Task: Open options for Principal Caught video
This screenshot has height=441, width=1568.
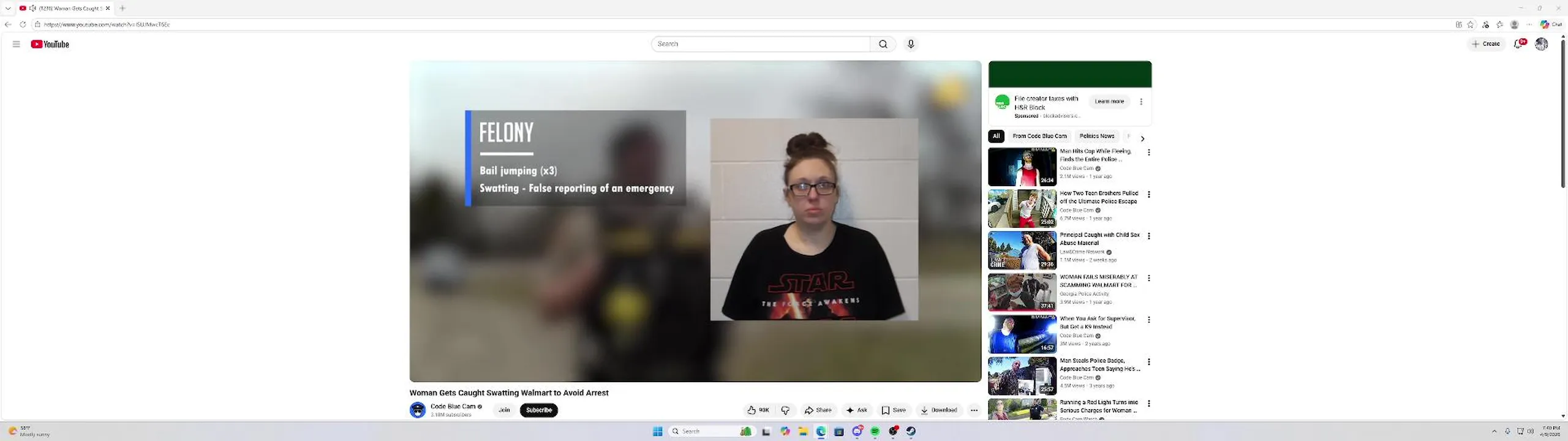Action: [x=1149, y=236]
